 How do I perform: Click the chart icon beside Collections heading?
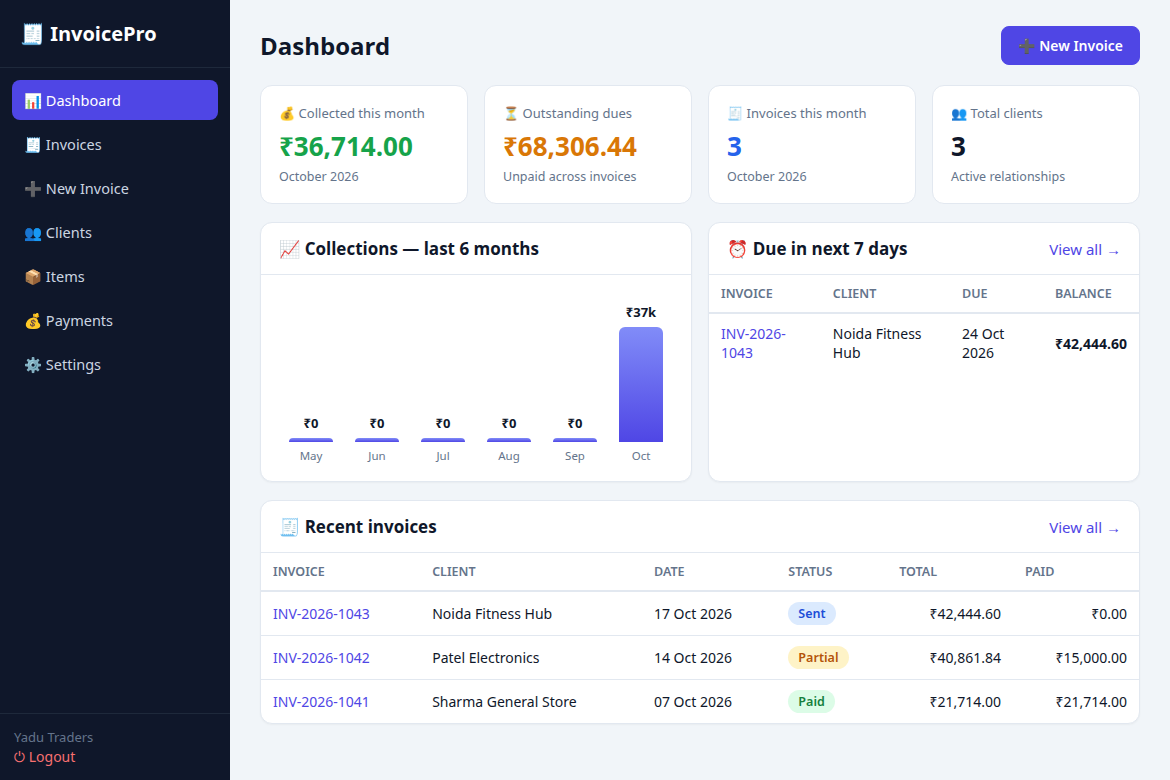pos(290,249)
